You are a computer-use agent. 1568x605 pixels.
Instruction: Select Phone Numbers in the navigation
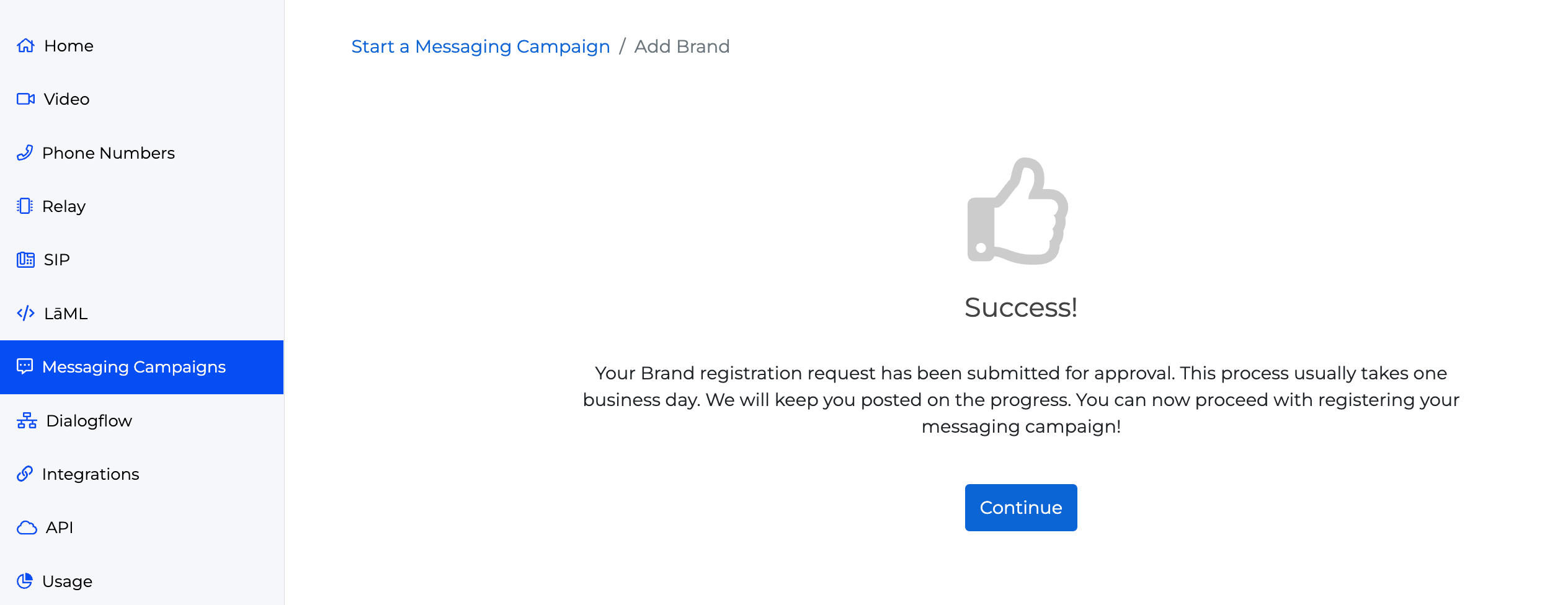point(108,152)
